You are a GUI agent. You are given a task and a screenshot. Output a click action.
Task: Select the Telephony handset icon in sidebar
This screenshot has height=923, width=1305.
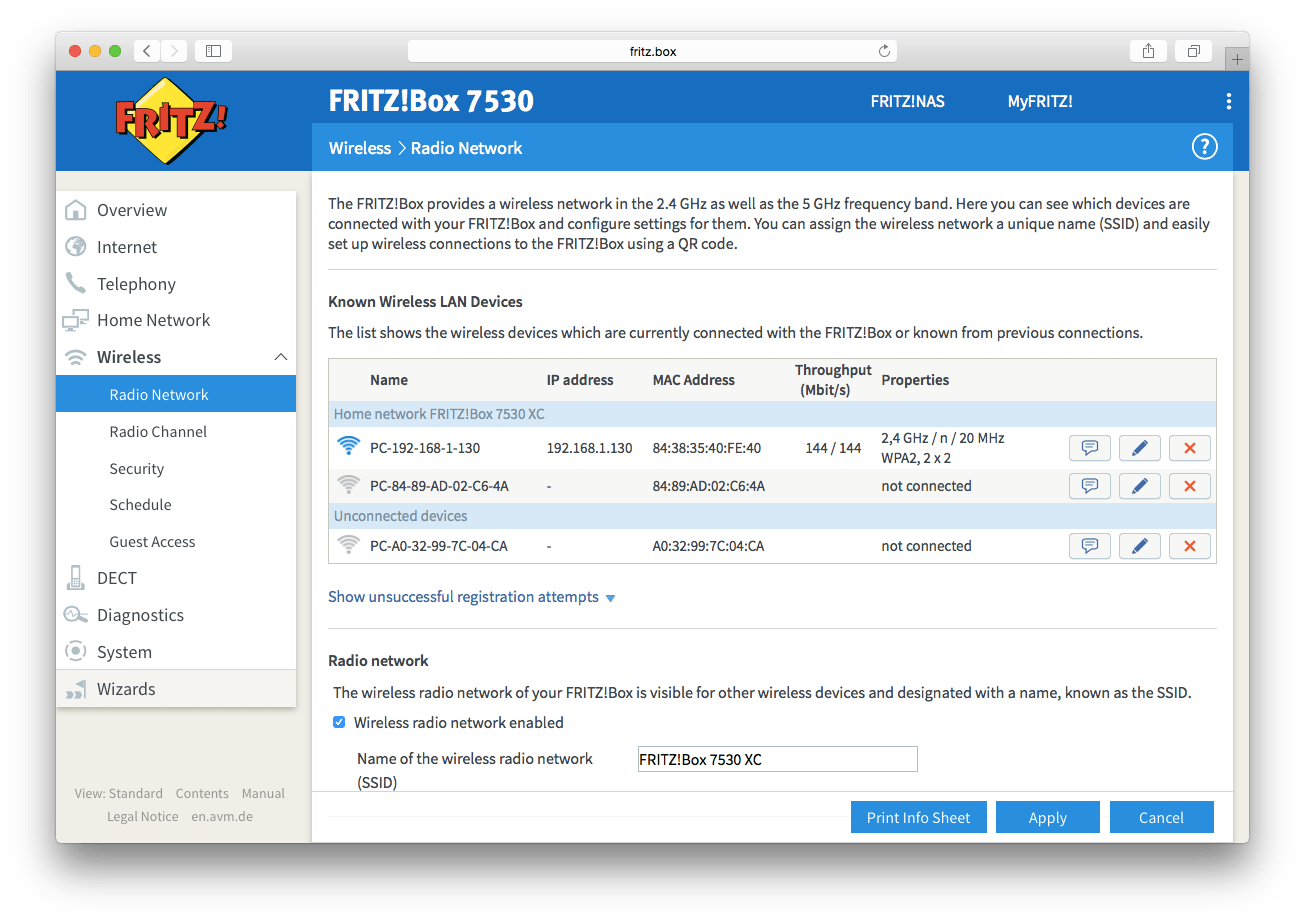(x=75, y=283)
